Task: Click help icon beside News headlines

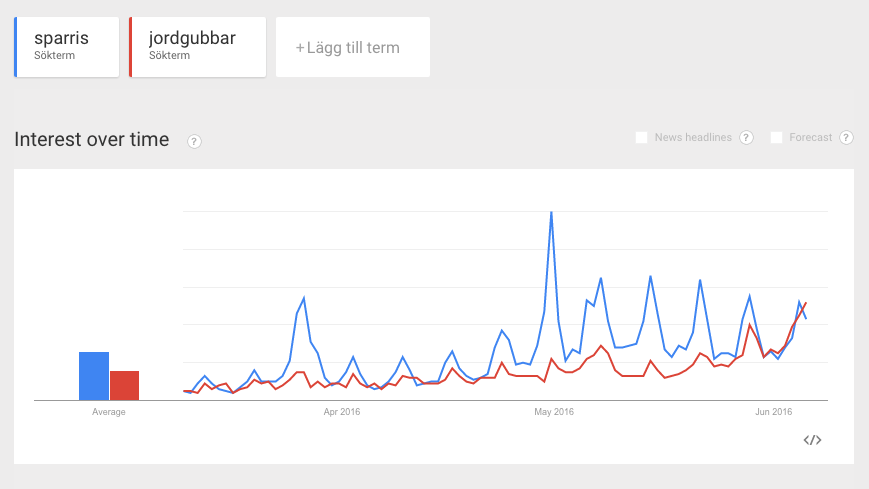Action: (x=746, y=138)
